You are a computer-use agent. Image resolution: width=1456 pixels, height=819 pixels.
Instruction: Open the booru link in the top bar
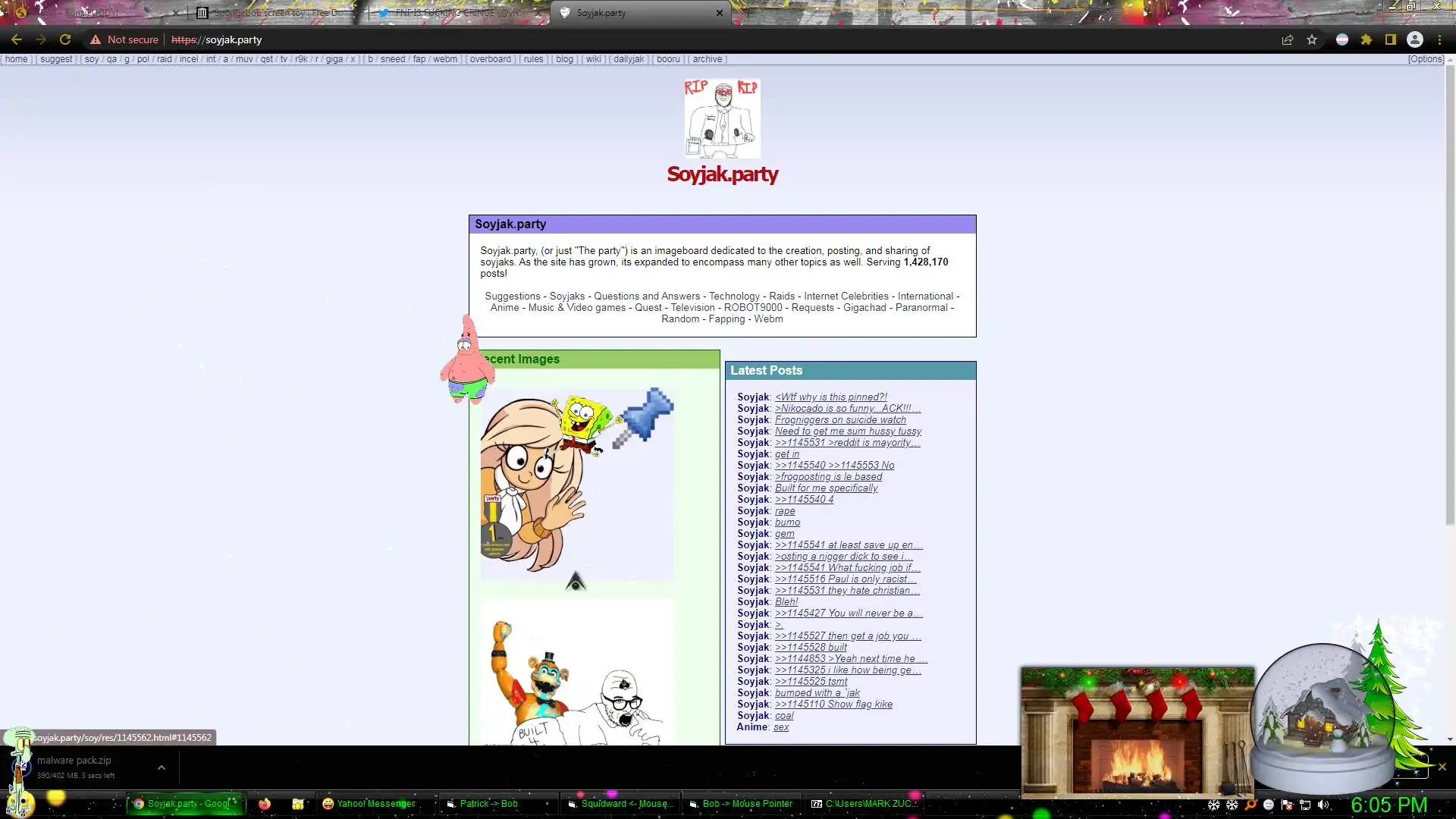tap(668, 59)
